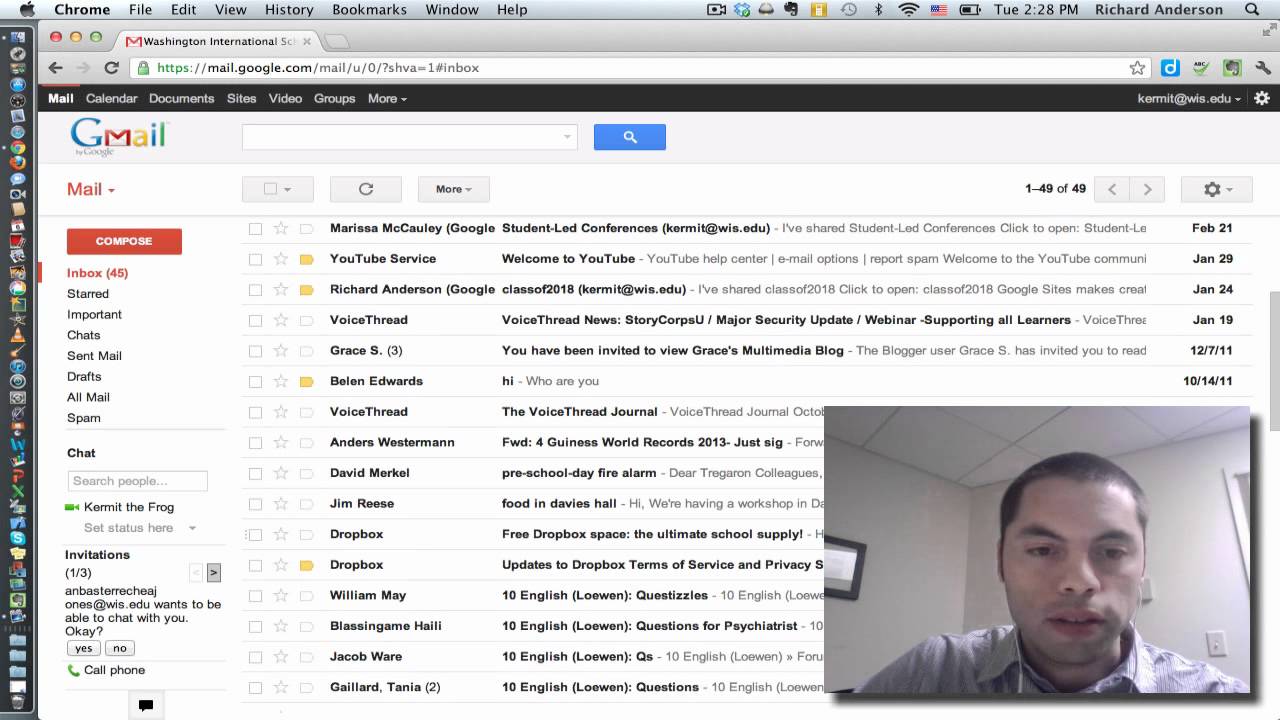Select the YouTube Service email checkbox

(x=255, y=259)
